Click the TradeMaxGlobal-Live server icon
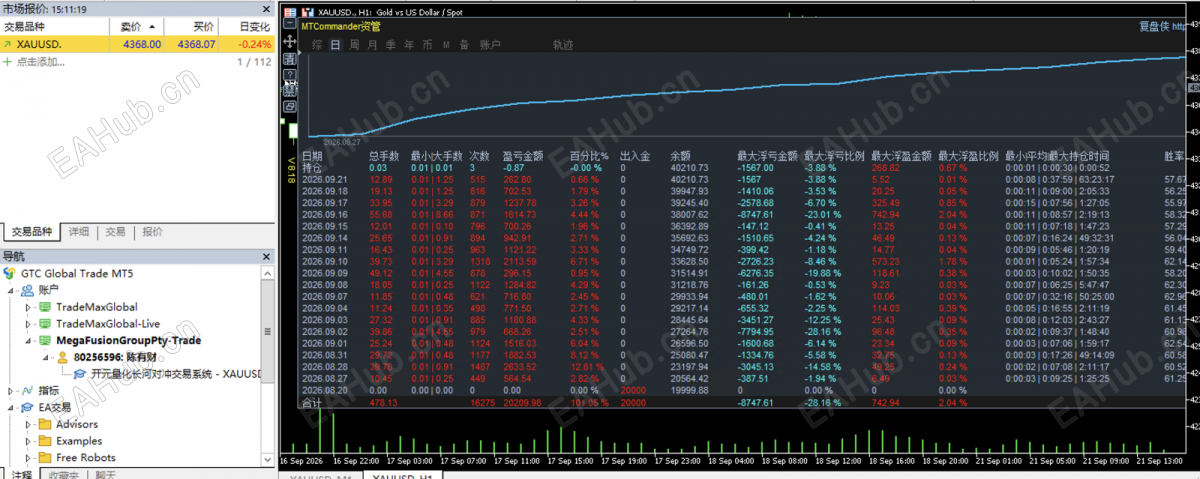 [45, 324]
